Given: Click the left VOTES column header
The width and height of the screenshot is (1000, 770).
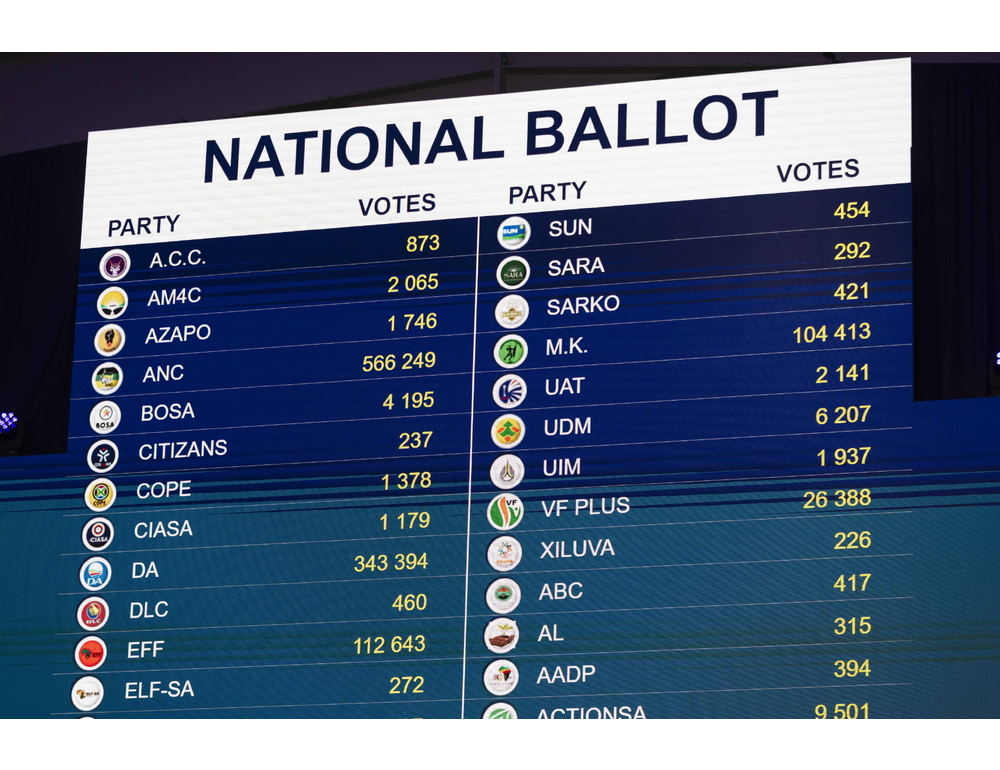Looking at the screenshot, I should [397, 205].
